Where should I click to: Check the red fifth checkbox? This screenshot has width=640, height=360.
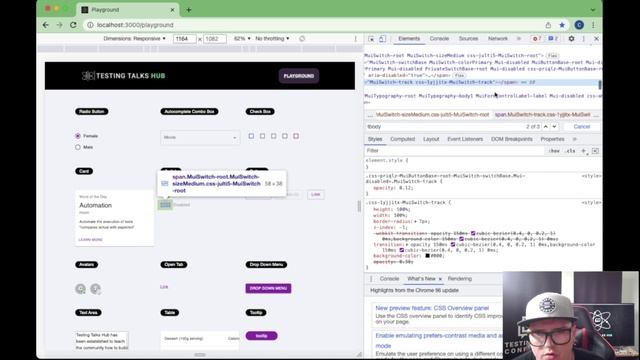(x=296, y=136)
